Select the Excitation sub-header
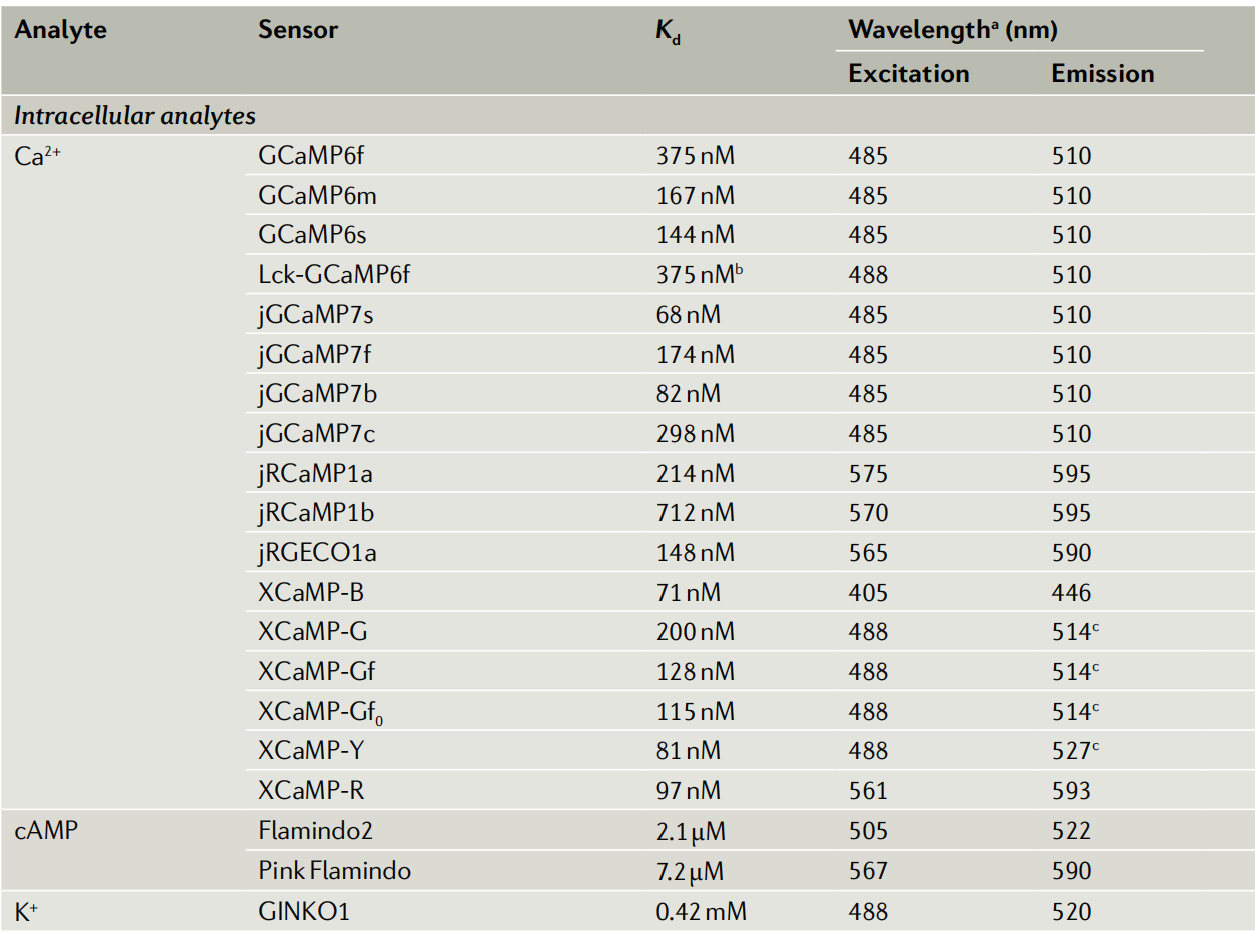The image size is (1255, 932). point(908,74)
